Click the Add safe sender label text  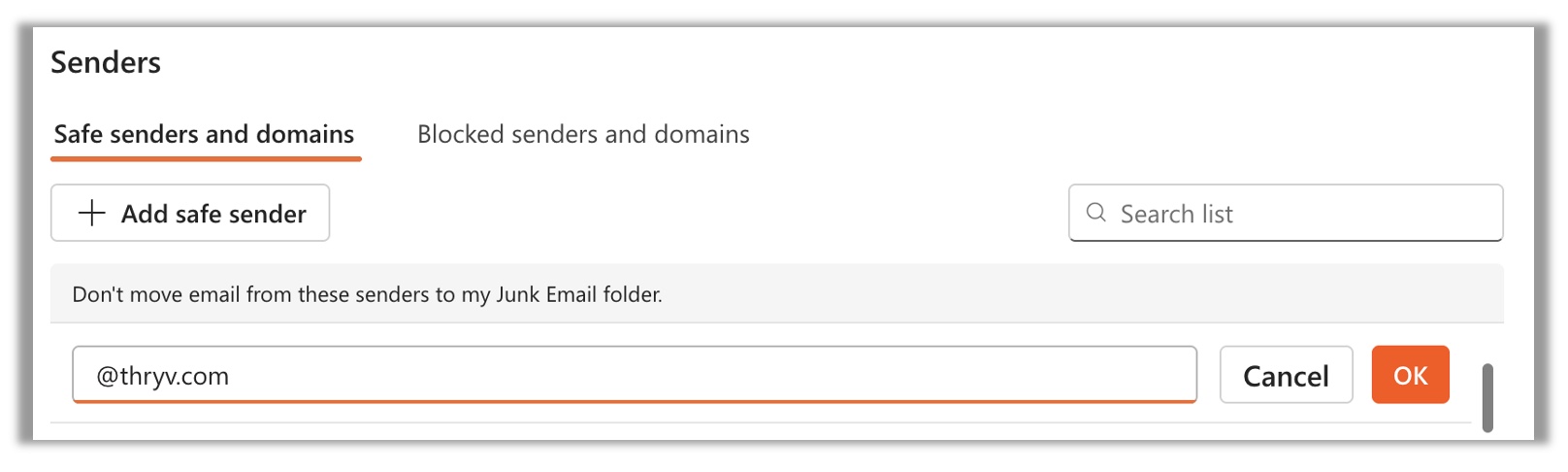click(213, 214)
